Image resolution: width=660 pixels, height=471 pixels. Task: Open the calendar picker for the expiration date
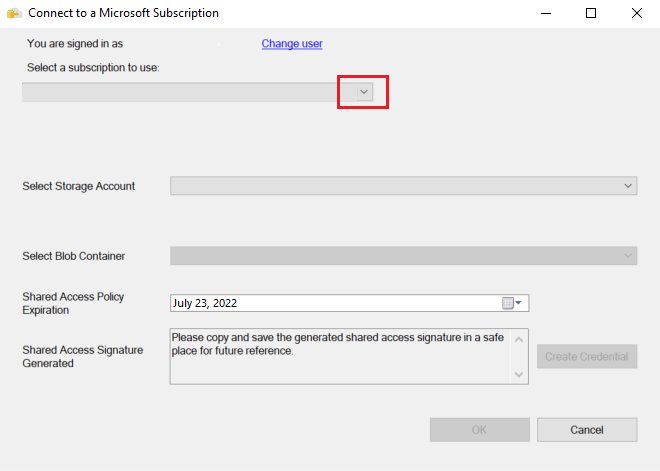coord(512,303)
